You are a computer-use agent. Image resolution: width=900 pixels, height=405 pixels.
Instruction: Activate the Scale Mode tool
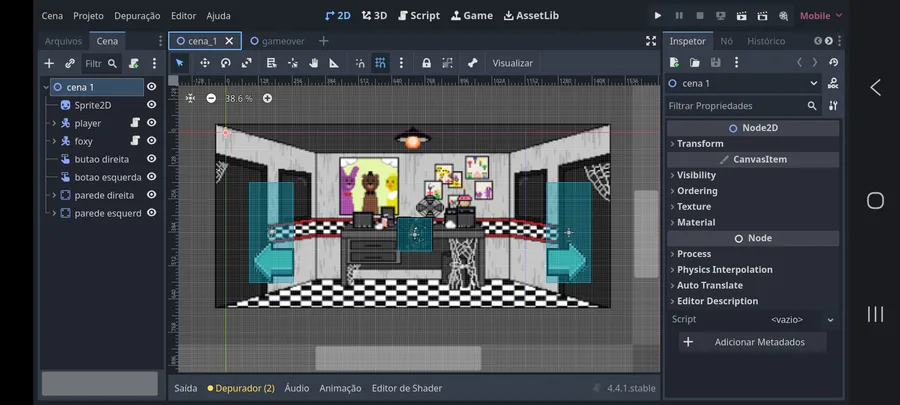click(246, 63)
